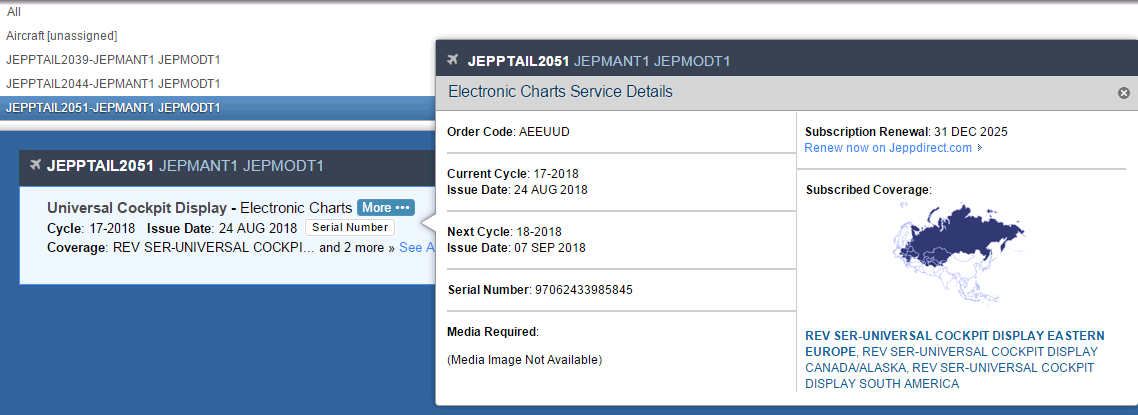
Task: Click the JEPPTAIL2051 heading in the popup header
Action: 517,60
